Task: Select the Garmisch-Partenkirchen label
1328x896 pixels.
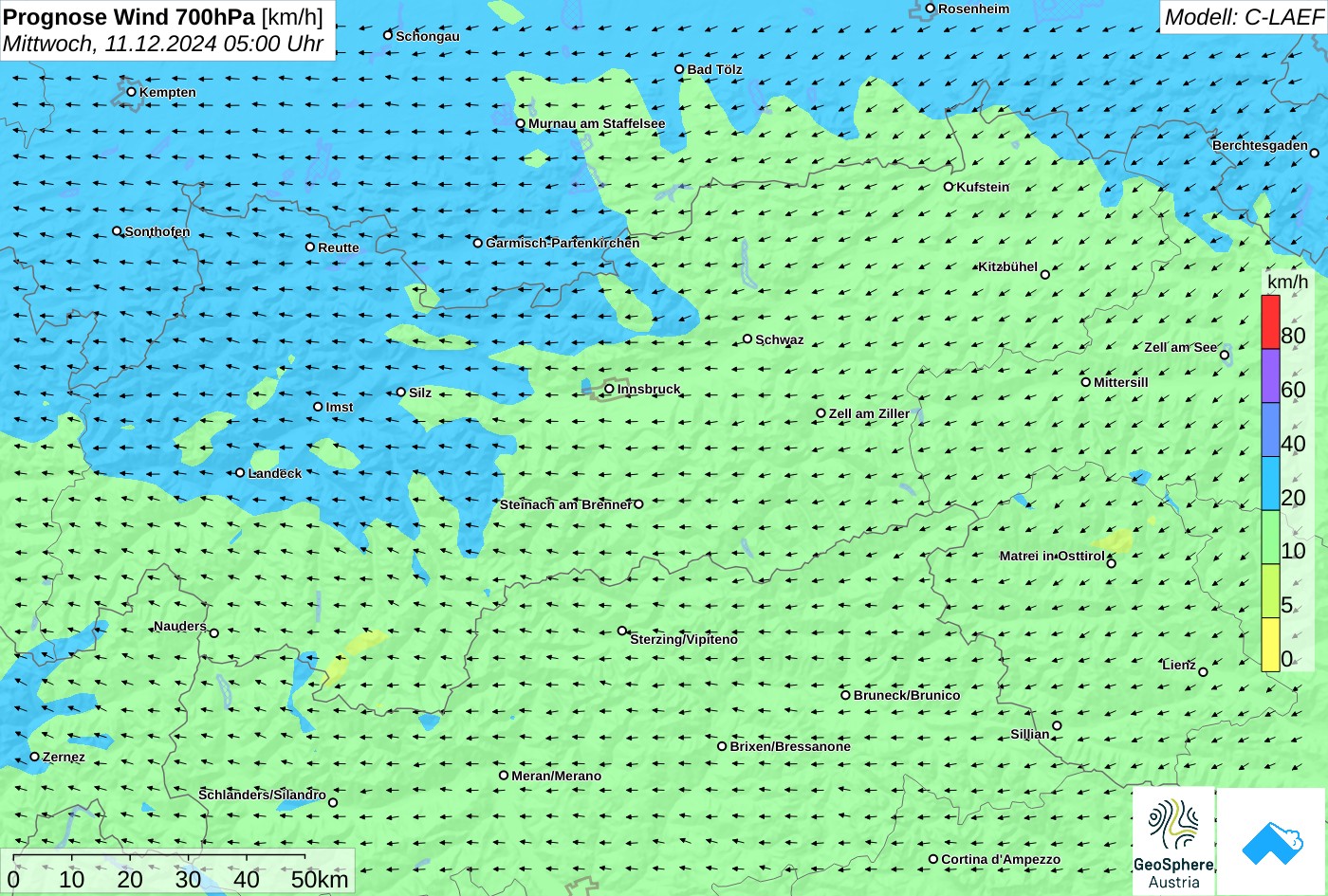Action: 563,243
